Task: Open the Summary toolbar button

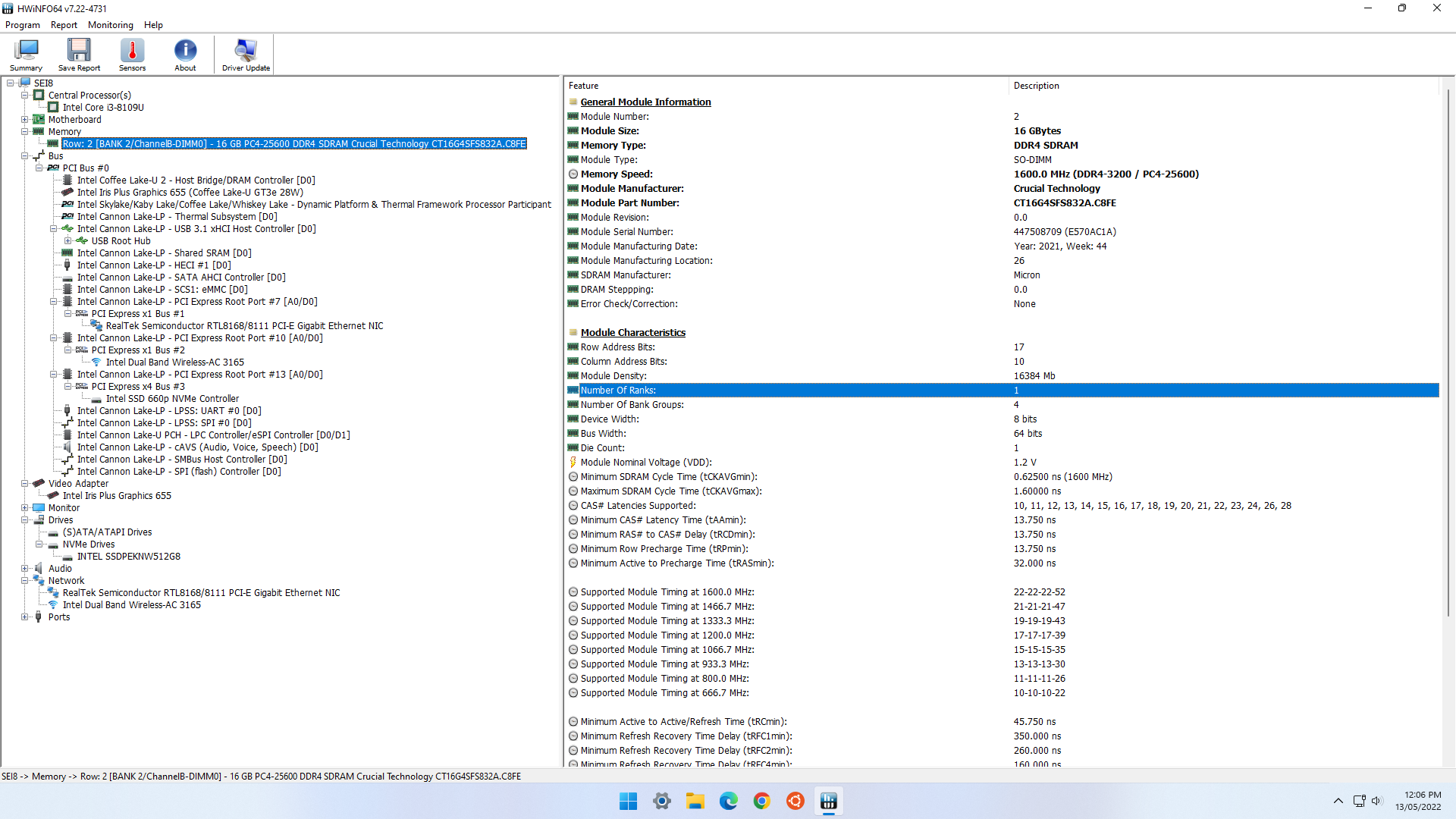Action: (26, 55)
